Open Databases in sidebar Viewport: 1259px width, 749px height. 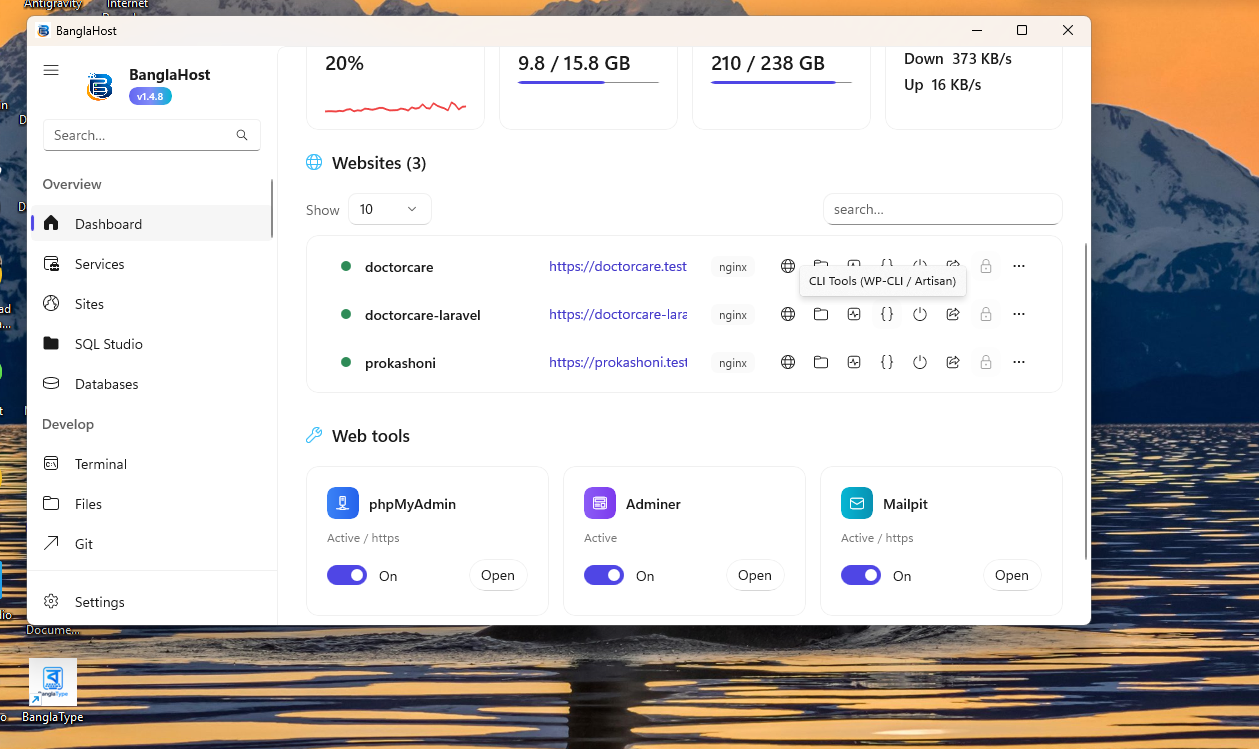point(151,384)
